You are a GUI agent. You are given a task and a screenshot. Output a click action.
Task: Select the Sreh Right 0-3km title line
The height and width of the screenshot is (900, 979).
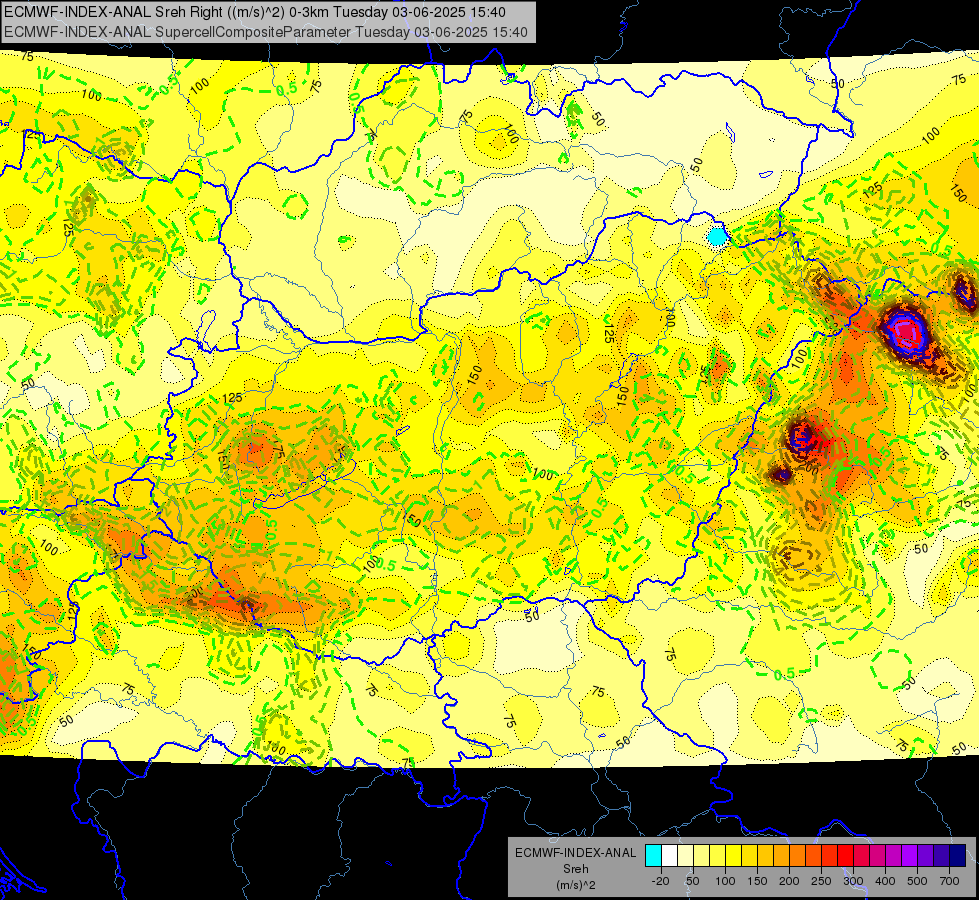pos(255,12)
